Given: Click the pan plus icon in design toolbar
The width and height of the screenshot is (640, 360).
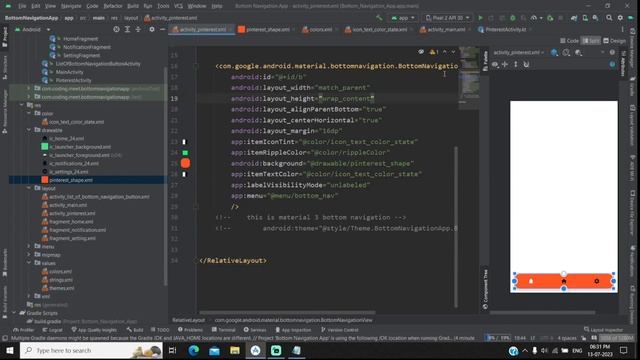Looking at the screenshot, I should click(505, 64).
